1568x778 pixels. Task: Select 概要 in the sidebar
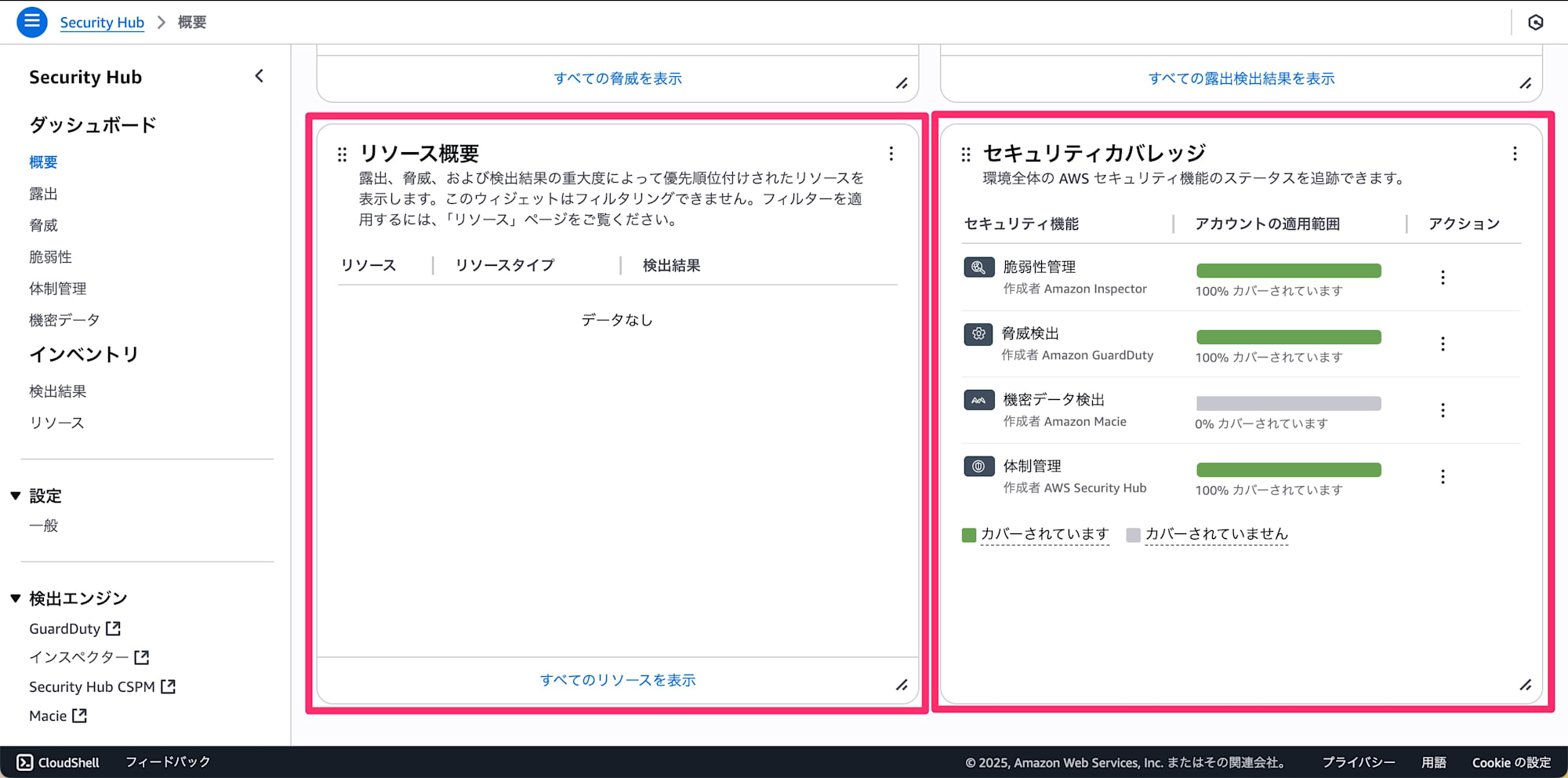point(43,162)
